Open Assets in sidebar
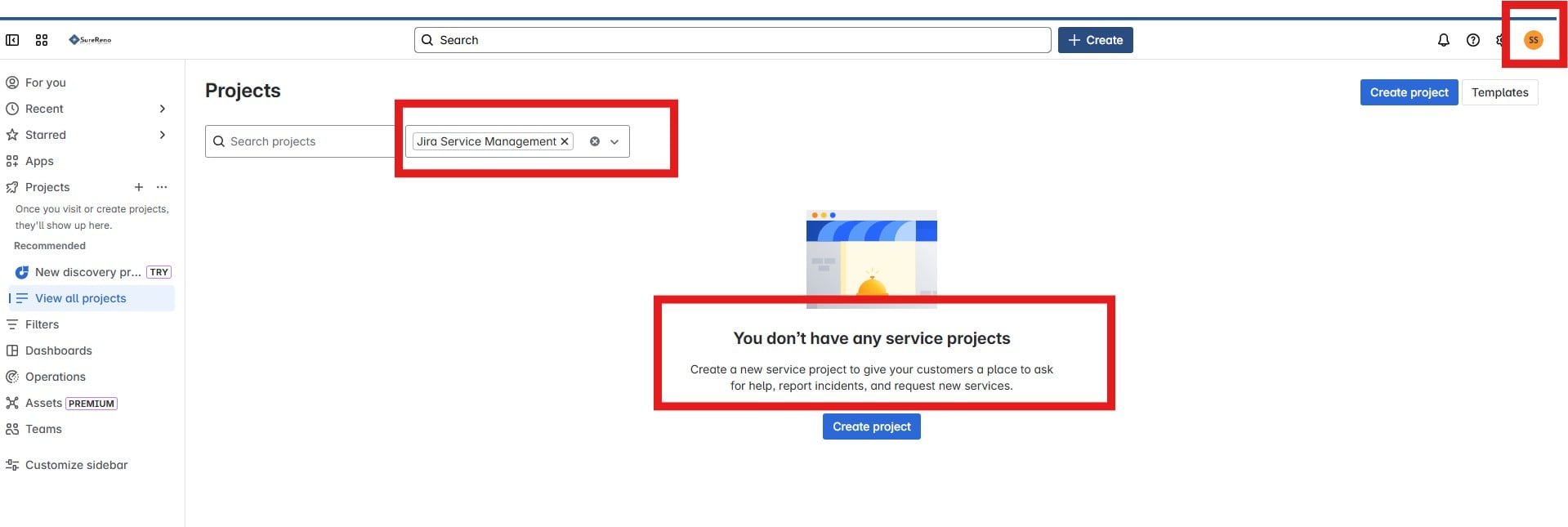The image size is (1568, 527). [43, 403]
